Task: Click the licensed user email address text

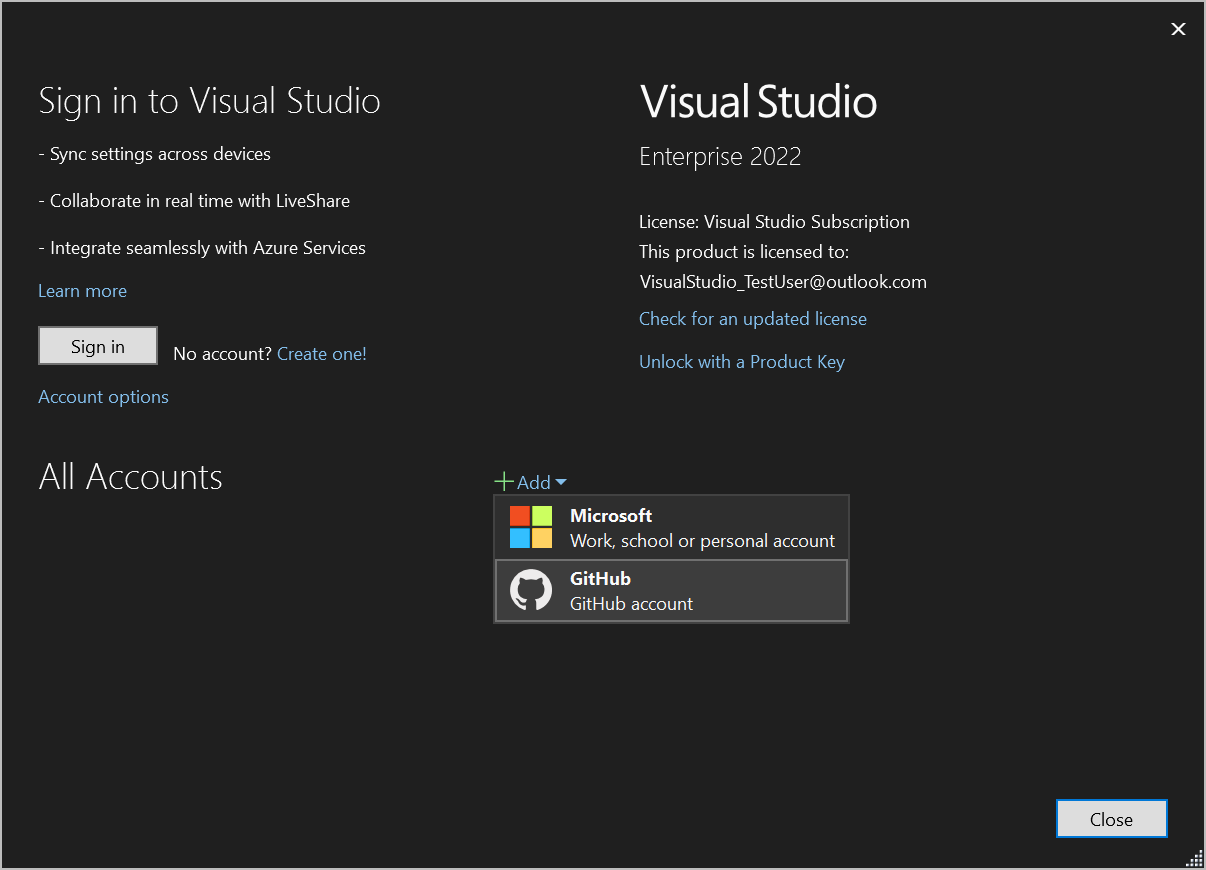Action: tap(783, 281)
